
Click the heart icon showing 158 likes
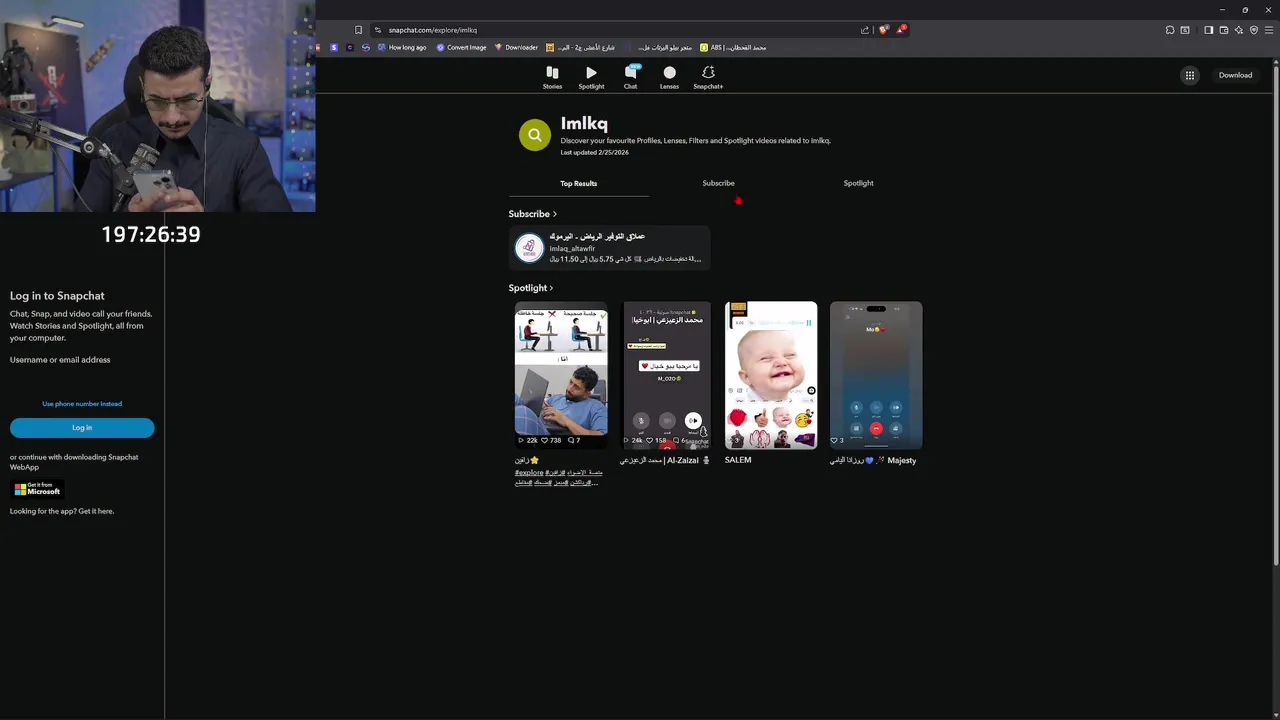[650, 440]
